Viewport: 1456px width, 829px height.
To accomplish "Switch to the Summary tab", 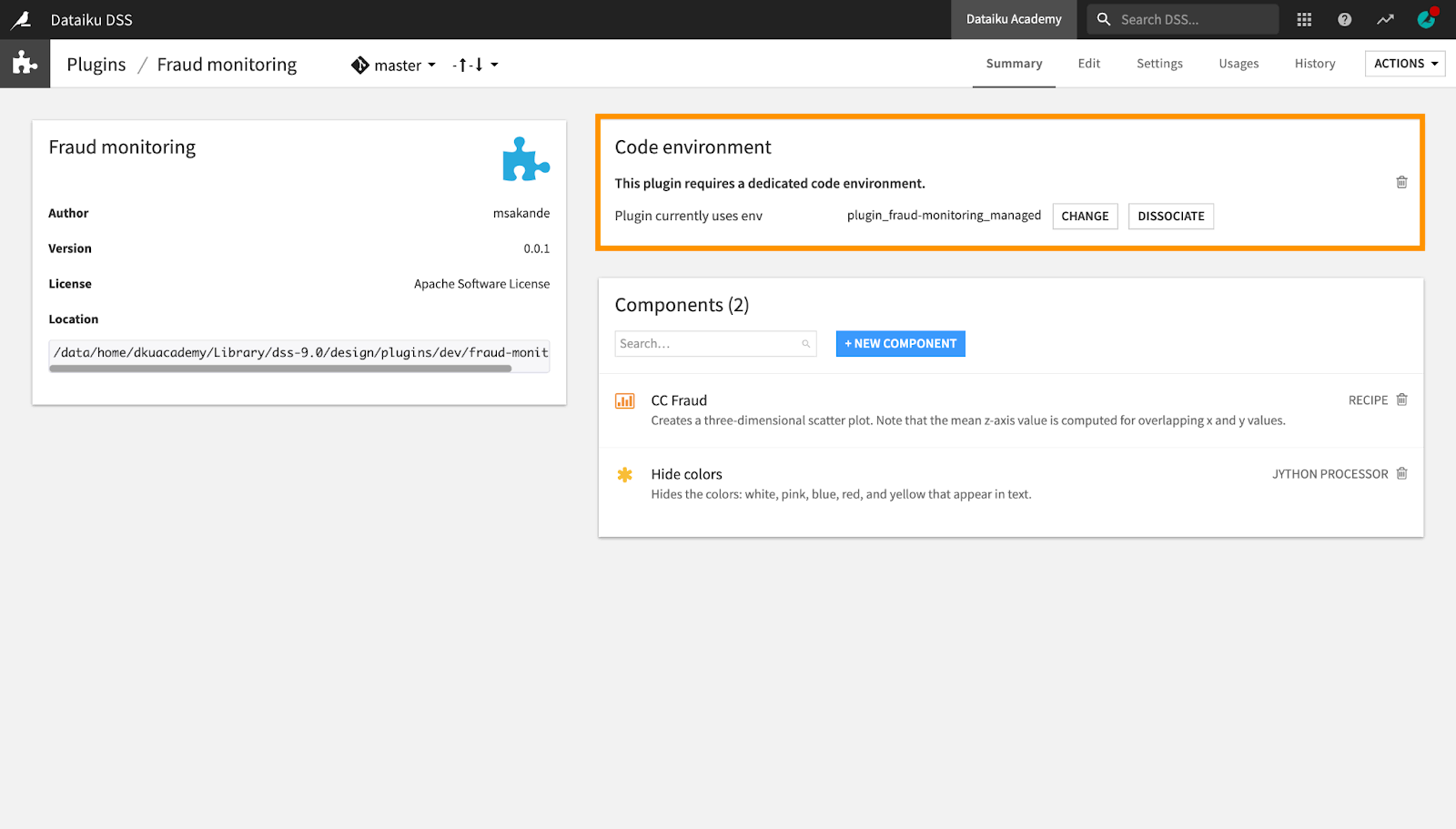I will pos(1014,64).
